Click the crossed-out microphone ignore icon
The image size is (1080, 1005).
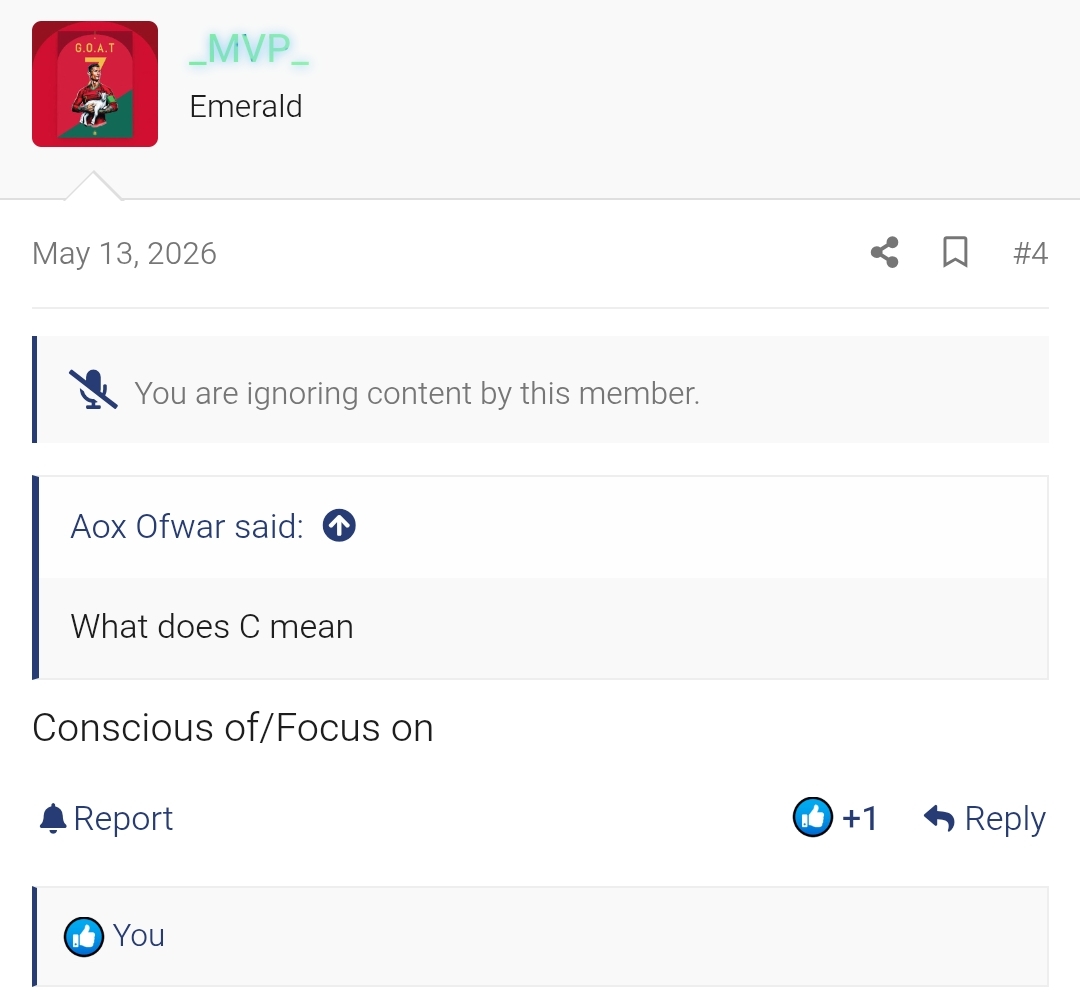point(93,390)
